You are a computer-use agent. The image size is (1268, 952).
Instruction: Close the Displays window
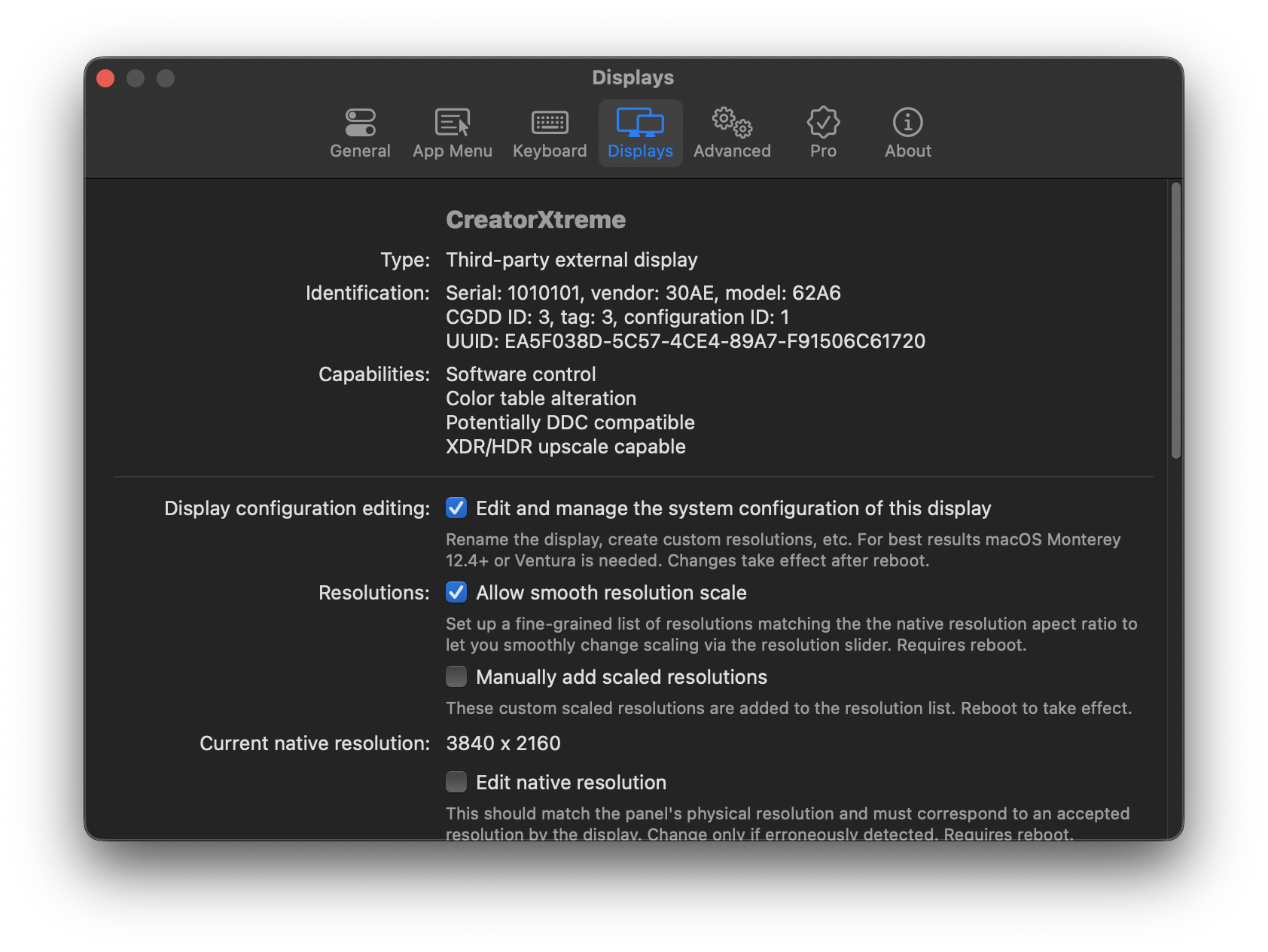pos(105,78)
